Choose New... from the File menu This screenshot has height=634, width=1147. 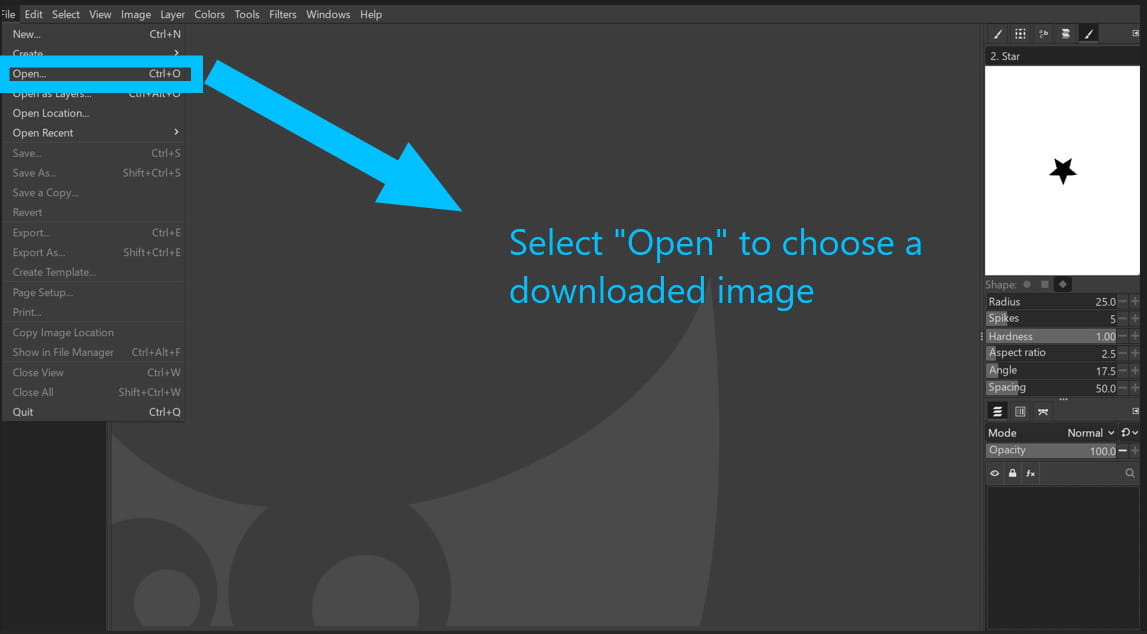tap(95, 34)
